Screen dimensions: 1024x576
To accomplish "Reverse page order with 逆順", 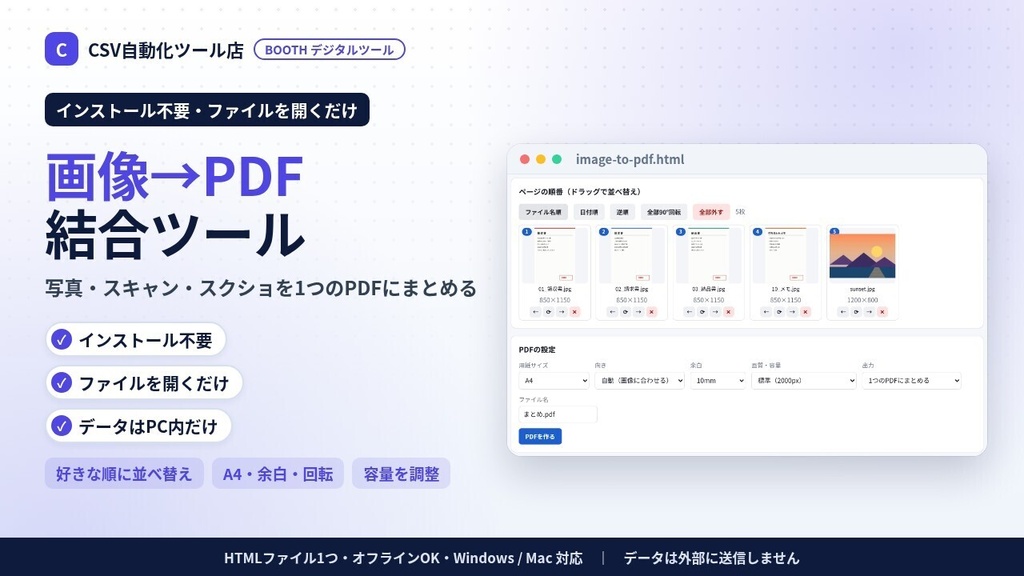I will point(622,212).
